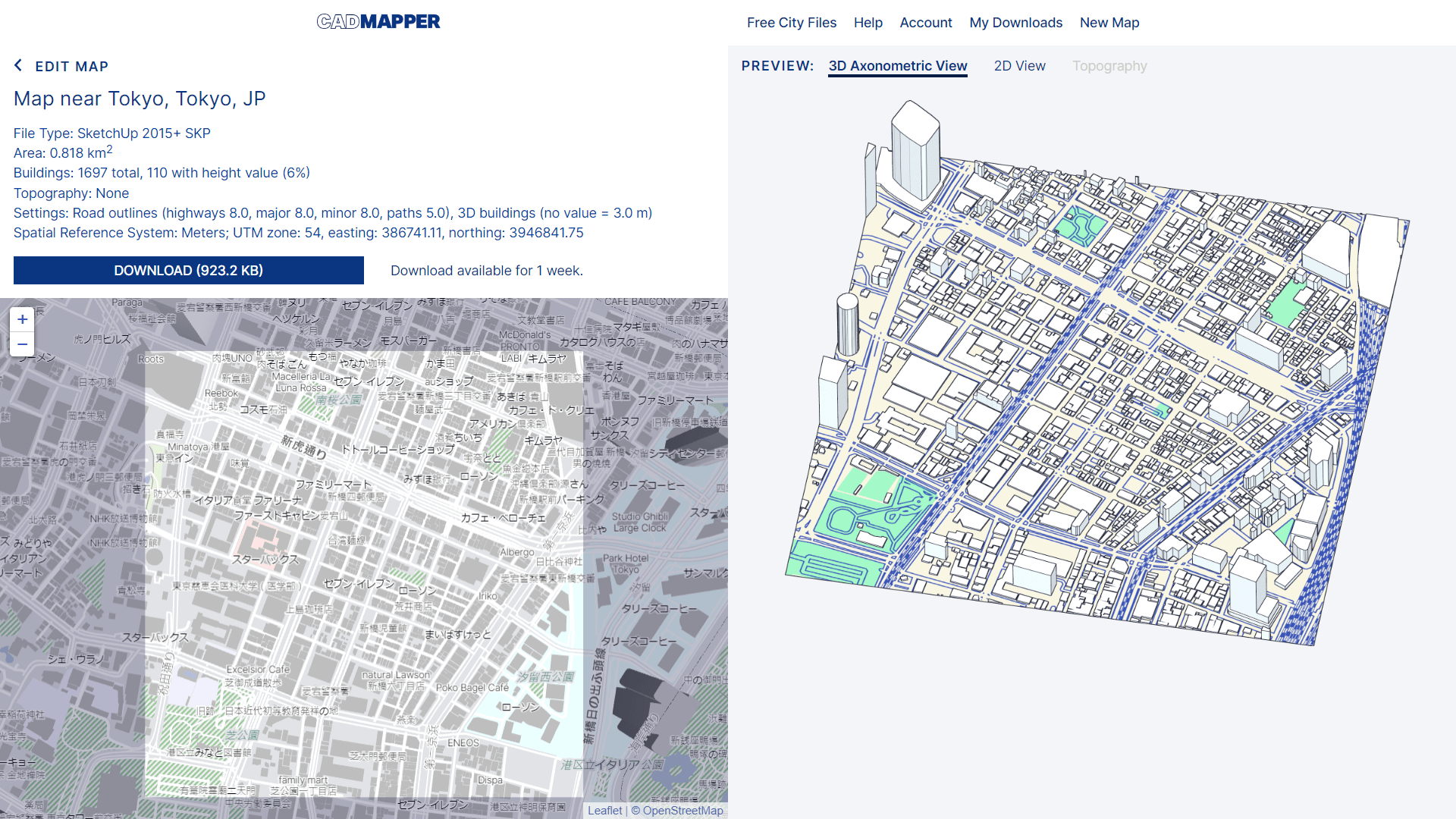Click the 'McDonald's' map label
The width and height of the screenshot is (1456, 819).
click(x=525, y=334)
